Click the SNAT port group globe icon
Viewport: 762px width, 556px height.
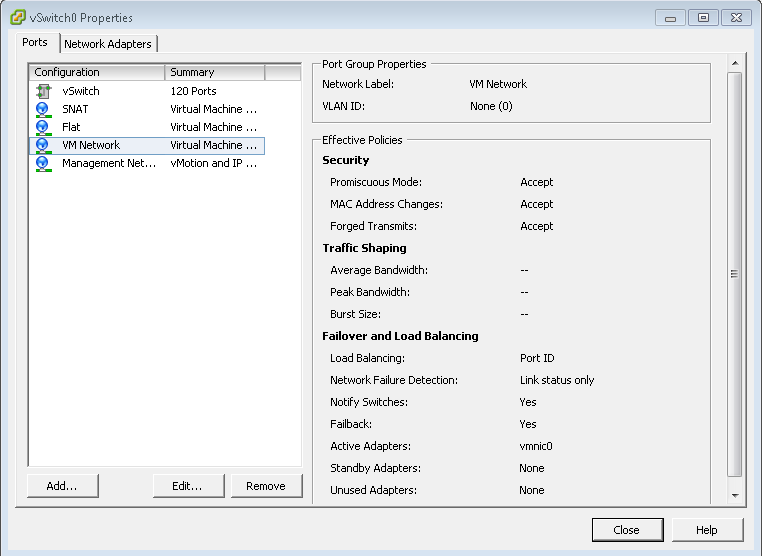42,109
